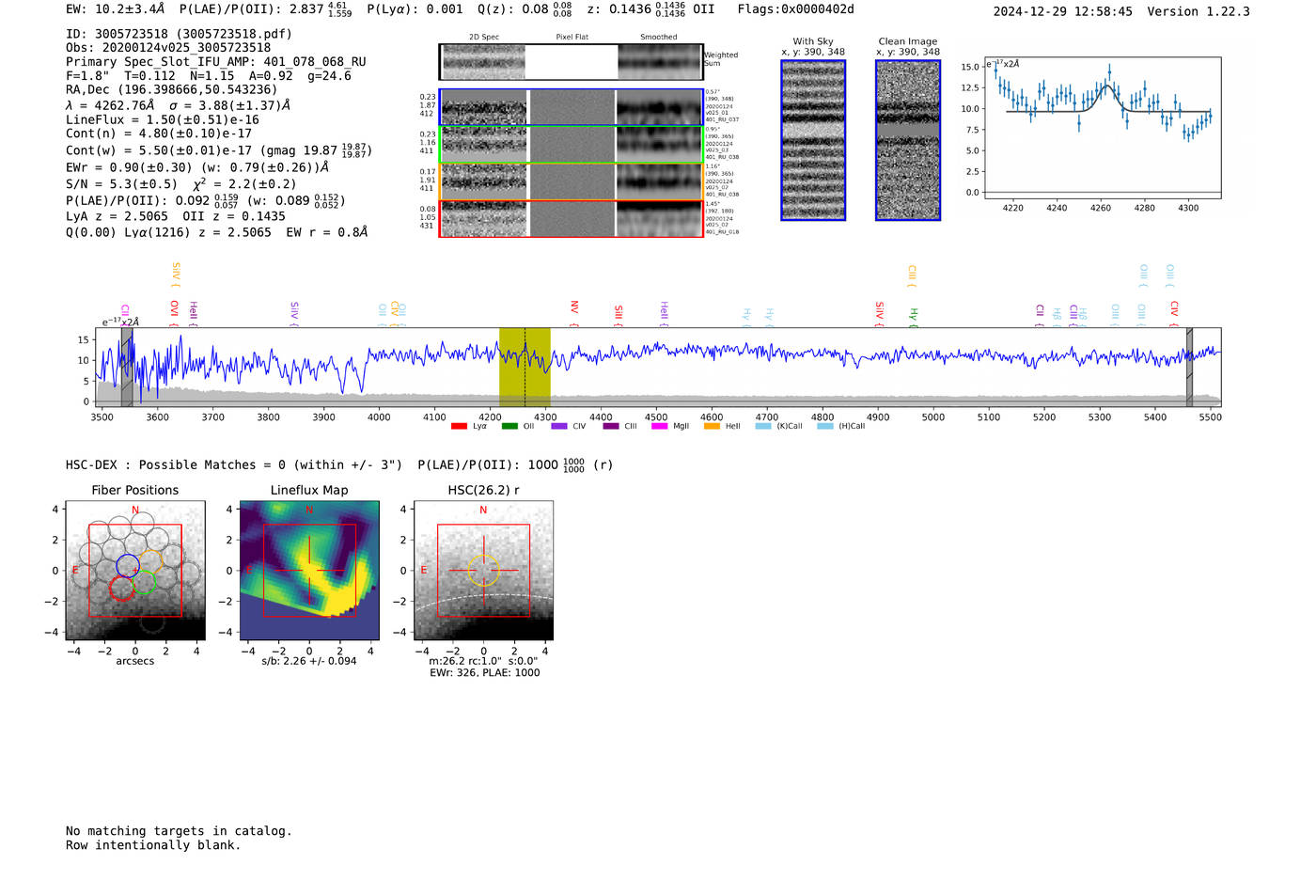Image resolution: width=1316 pixels, height=896 pixels.
Task: Click the red Lyα legend swatch
Action: (459, 427)
